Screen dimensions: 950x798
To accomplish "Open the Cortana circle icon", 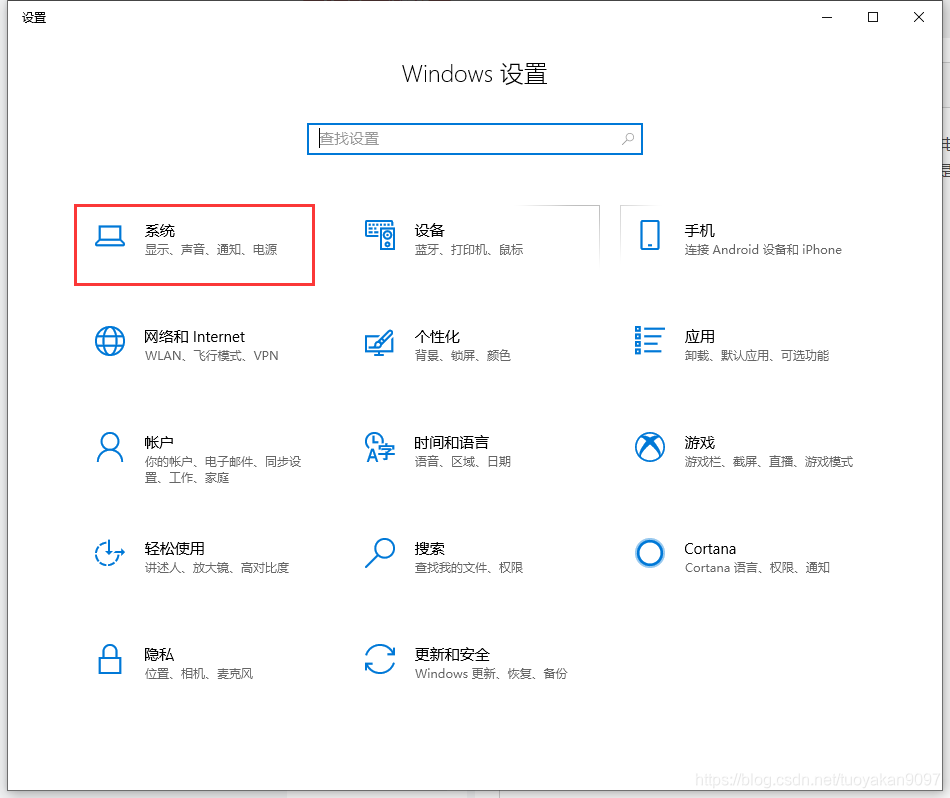I will (x=649, y=553).
